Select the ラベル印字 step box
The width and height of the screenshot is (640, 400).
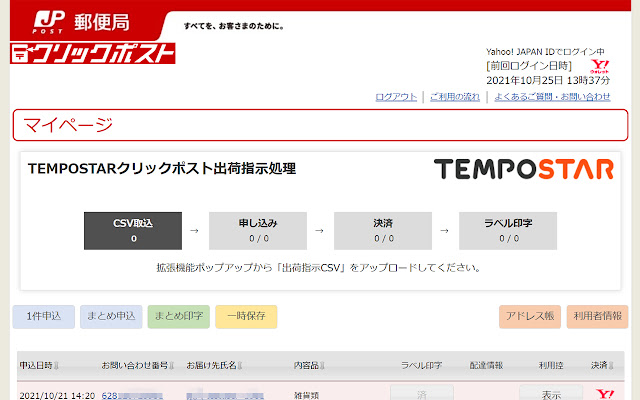pos(508,231)
